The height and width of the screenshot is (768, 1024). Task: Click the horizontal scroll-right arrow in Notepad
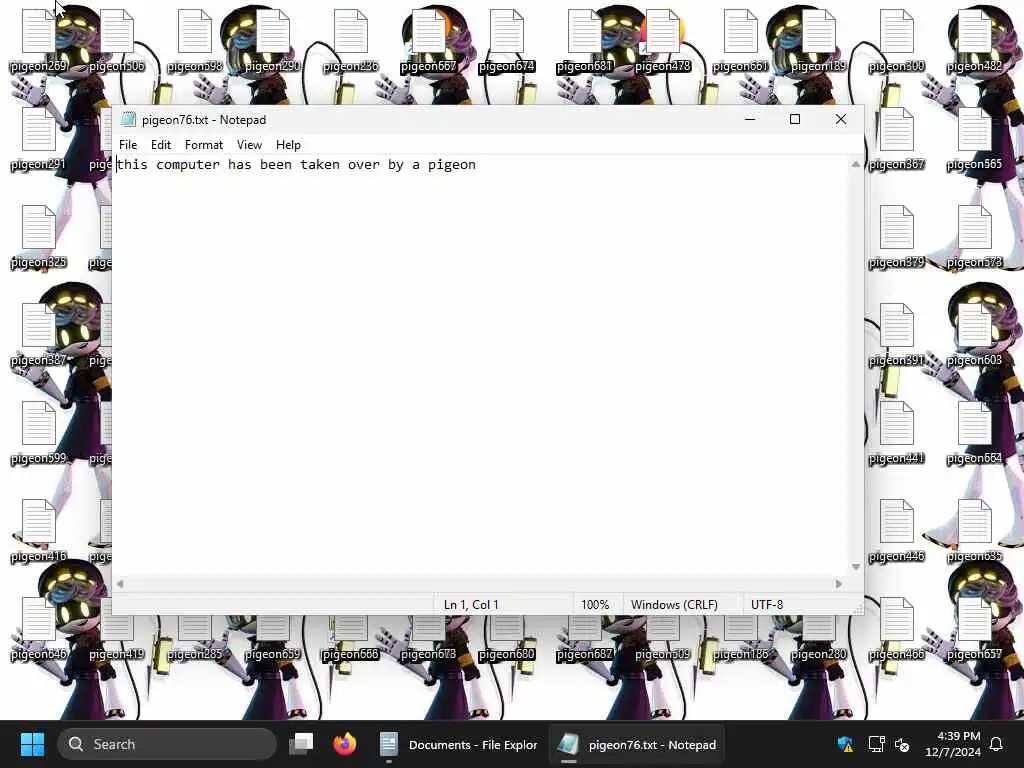(x=839, y=584)
